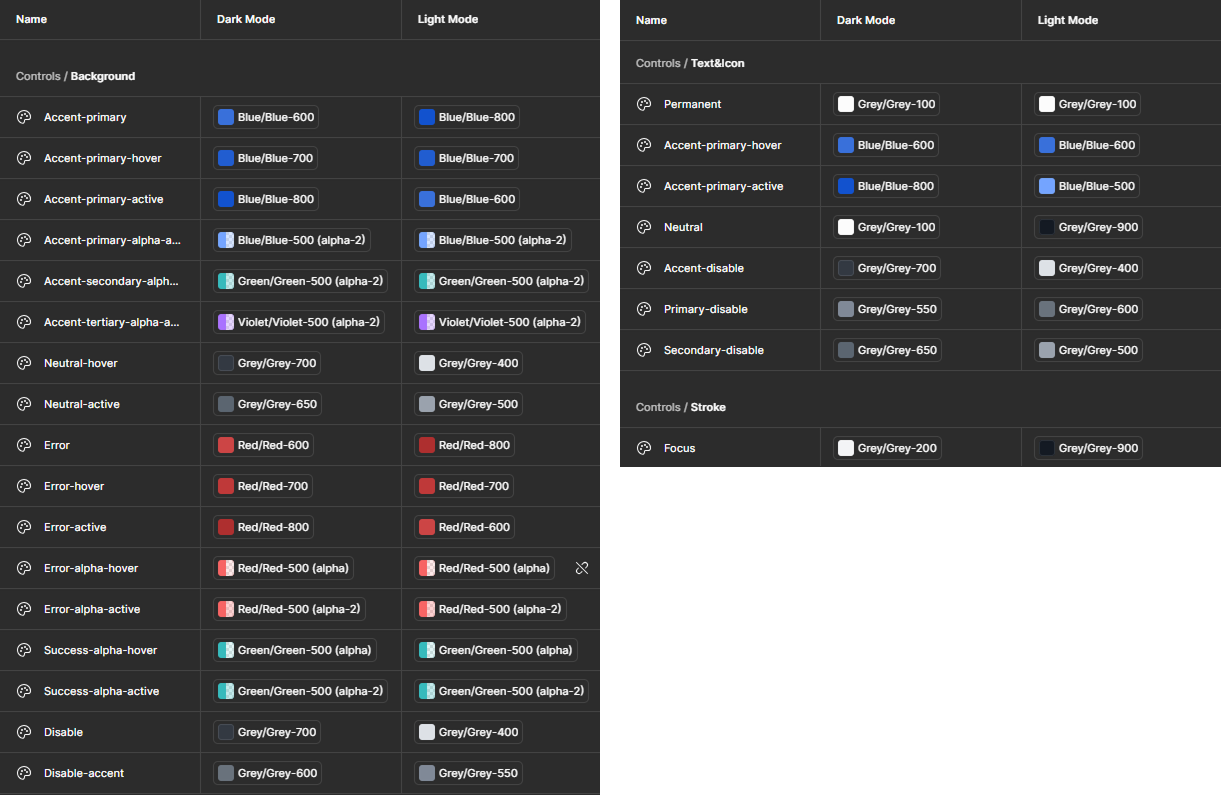Click the palette icon beside Accent-primary in Background group
The image size is (1221, 795).
pos(24,117)
